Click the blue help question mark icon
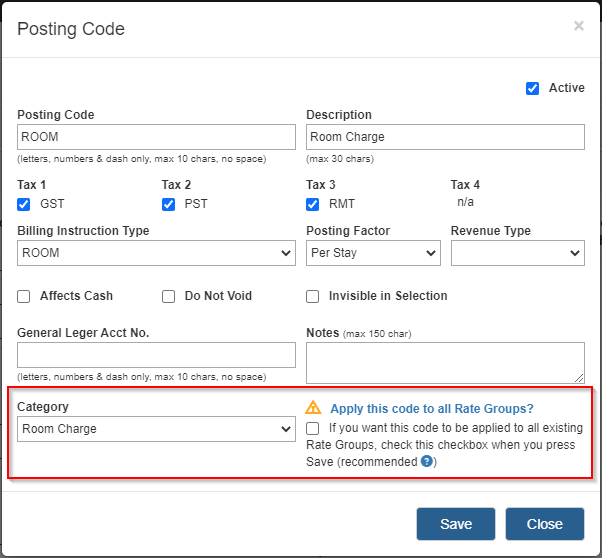Image resolution: width=602 pixels, height=558 pixels. (x=427, y=461)
